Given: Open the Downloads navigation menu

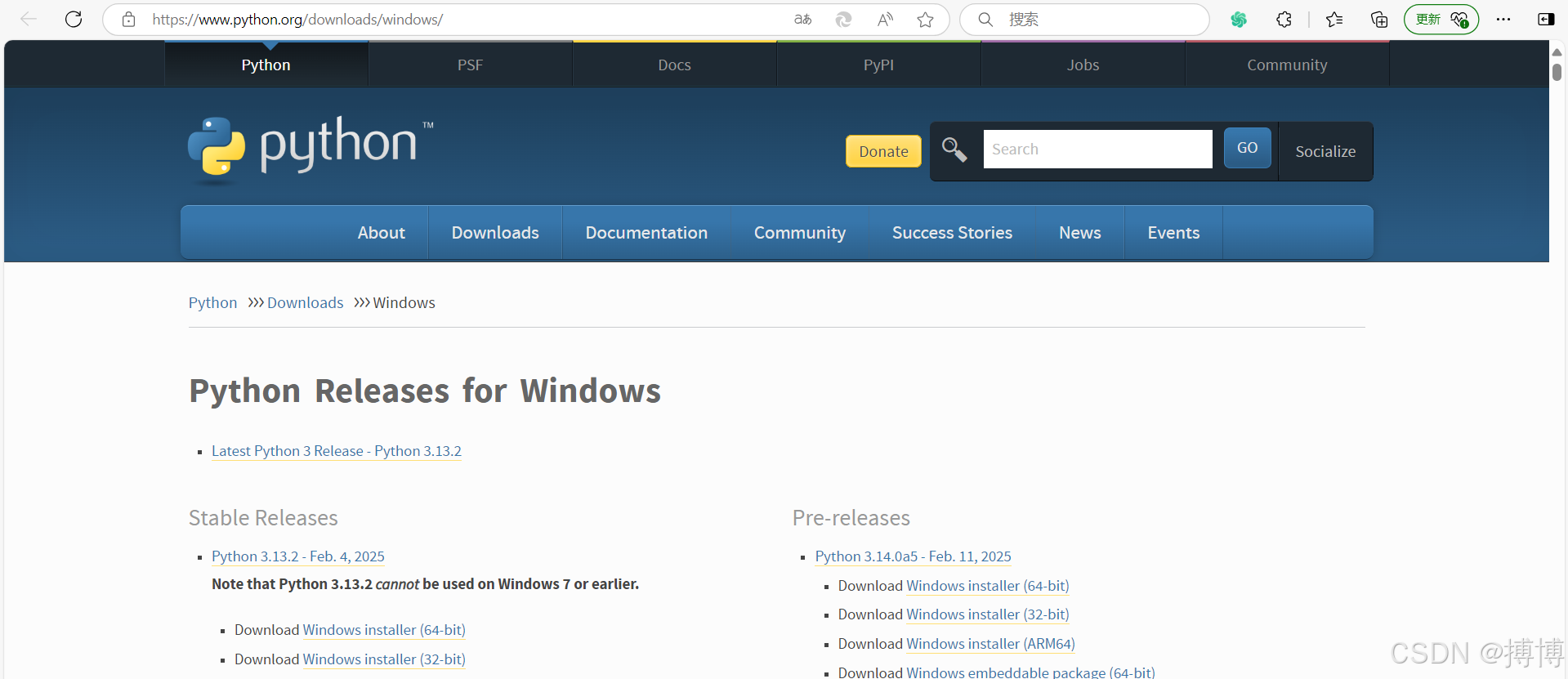Looking at the screenshot, I should pyautogui.click(x=495, y=233).
